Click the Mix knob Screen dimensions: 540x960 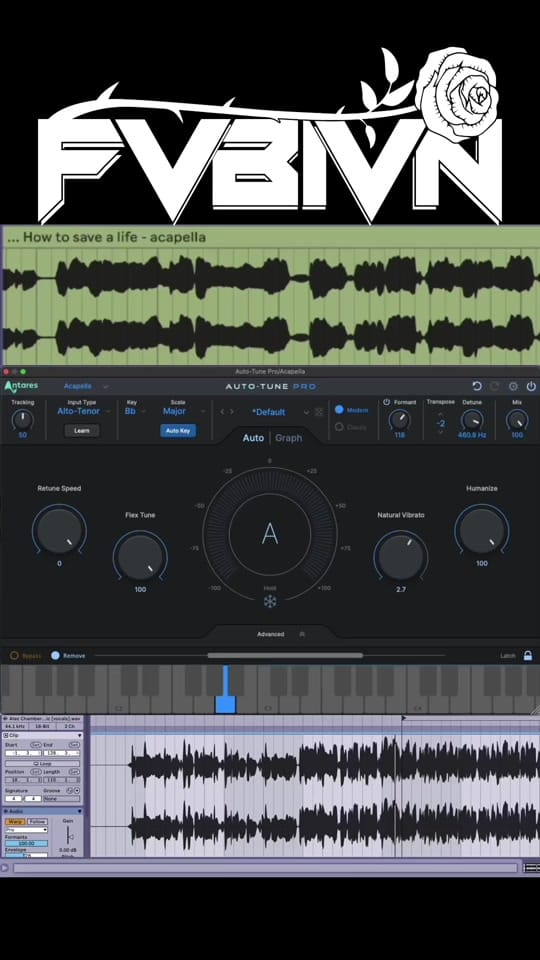517,419
